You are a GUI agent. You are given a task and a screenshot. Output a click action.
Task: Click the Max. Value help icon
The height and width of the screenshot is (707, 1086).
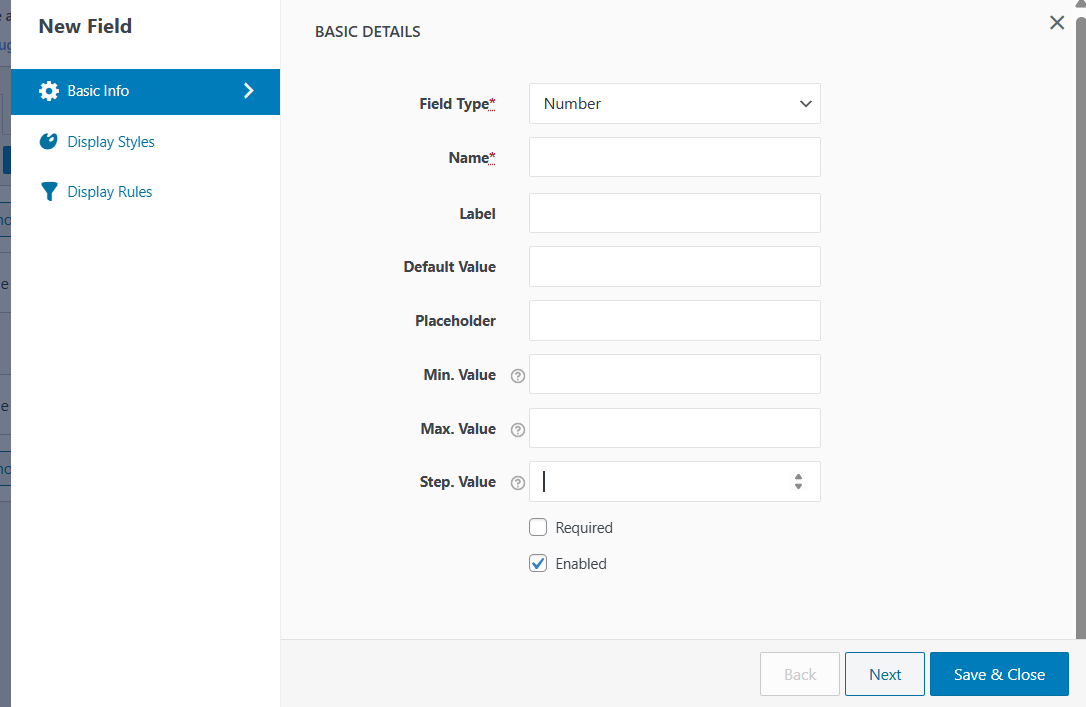click(517, 430)
